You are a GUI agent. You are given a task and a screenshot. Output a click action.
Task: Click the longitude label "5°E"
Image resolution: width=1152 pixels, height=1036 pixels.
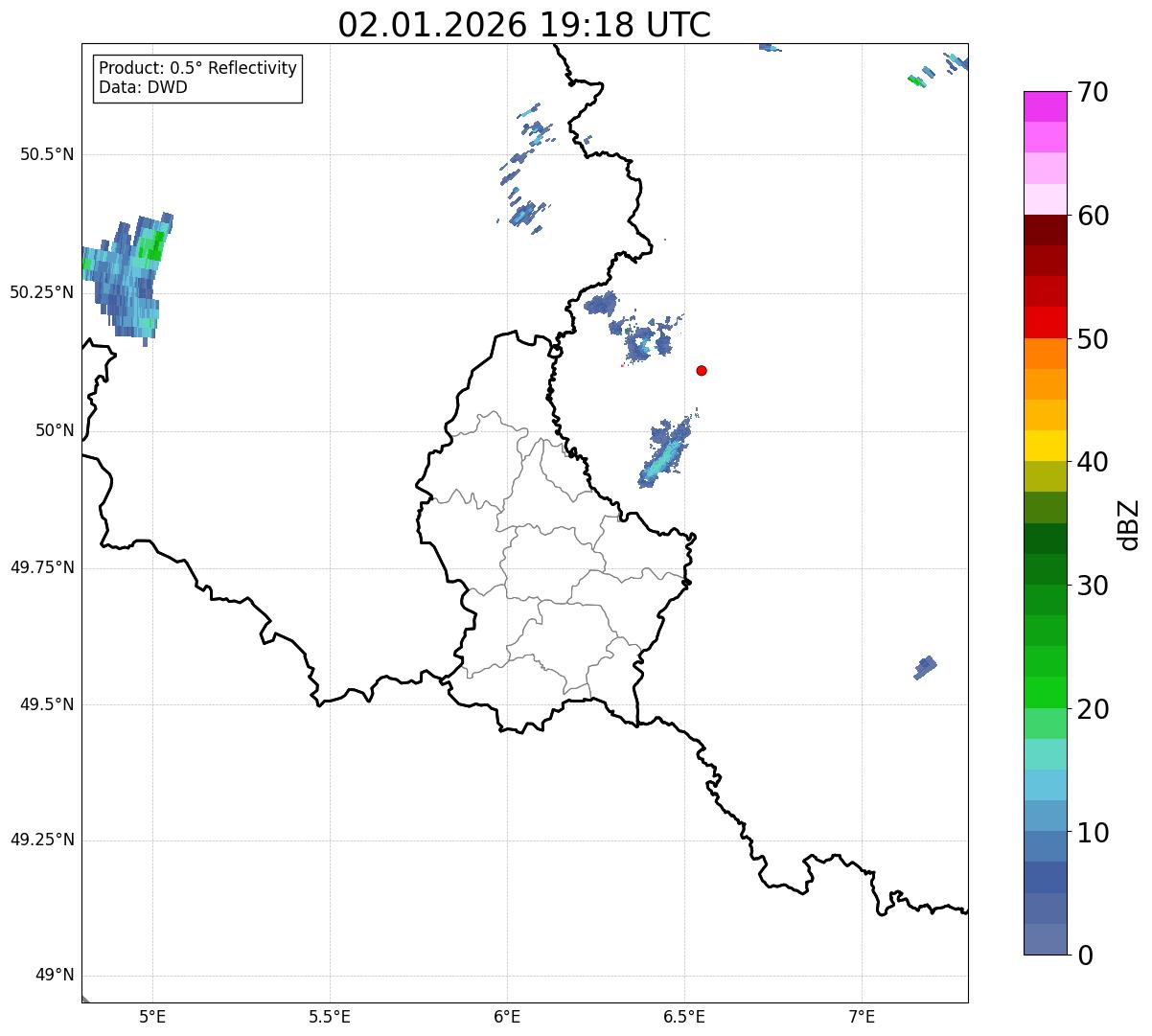coord(152,1017)
